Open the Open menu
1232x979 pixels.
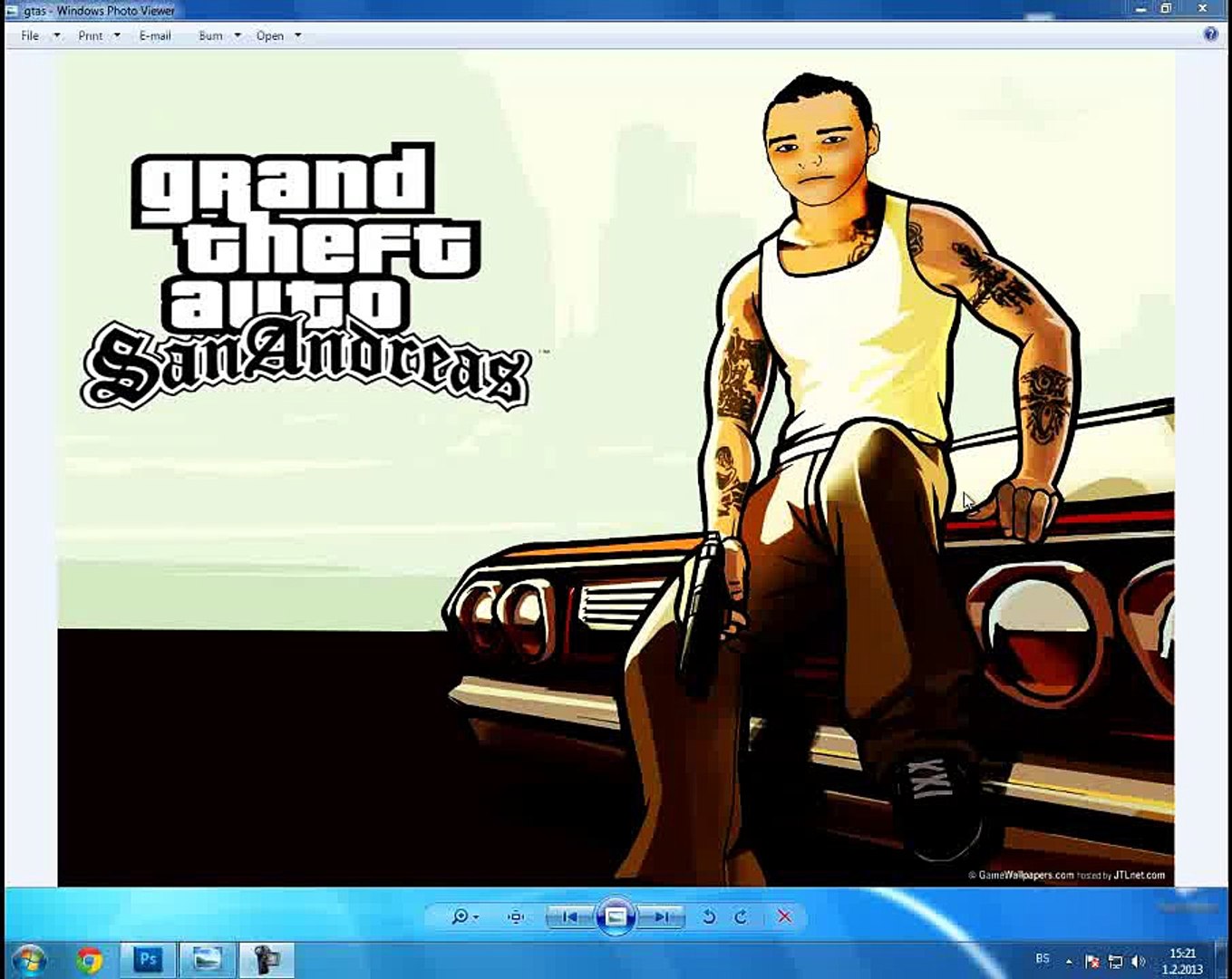pos(277,35)
